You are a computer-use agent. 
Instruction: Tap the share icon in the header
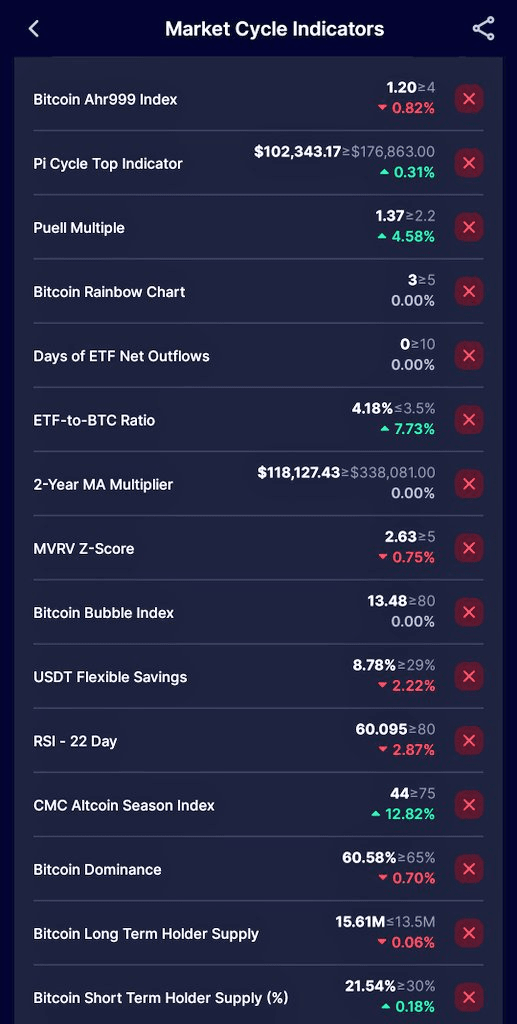pos(483,29)
